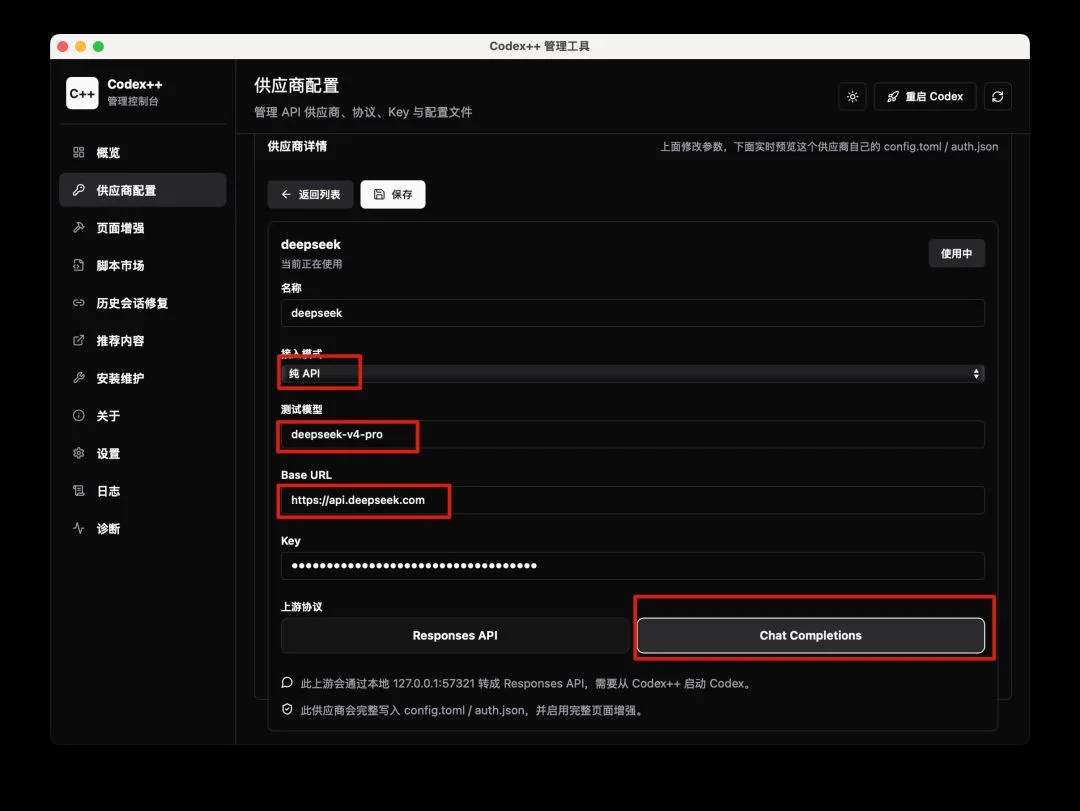Focus the 测试模型 deepseek-v4-pro field

click(632, 434)
